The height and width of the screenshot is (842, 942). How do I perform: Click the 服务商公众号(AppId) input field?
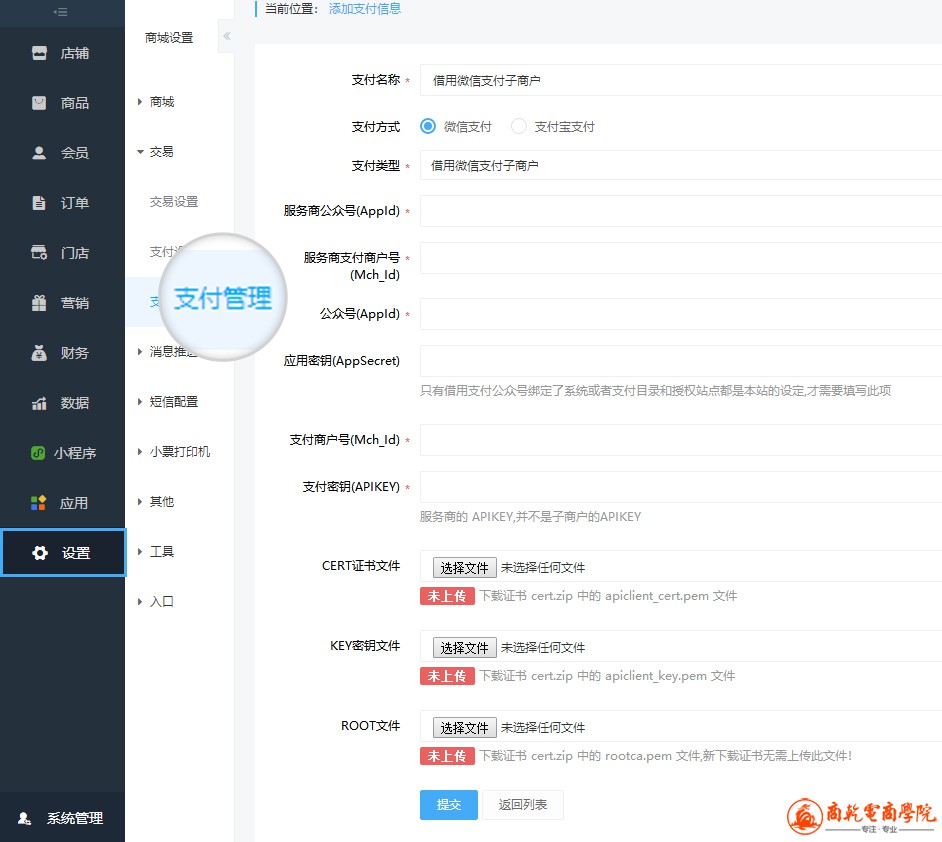click(681, 211)
